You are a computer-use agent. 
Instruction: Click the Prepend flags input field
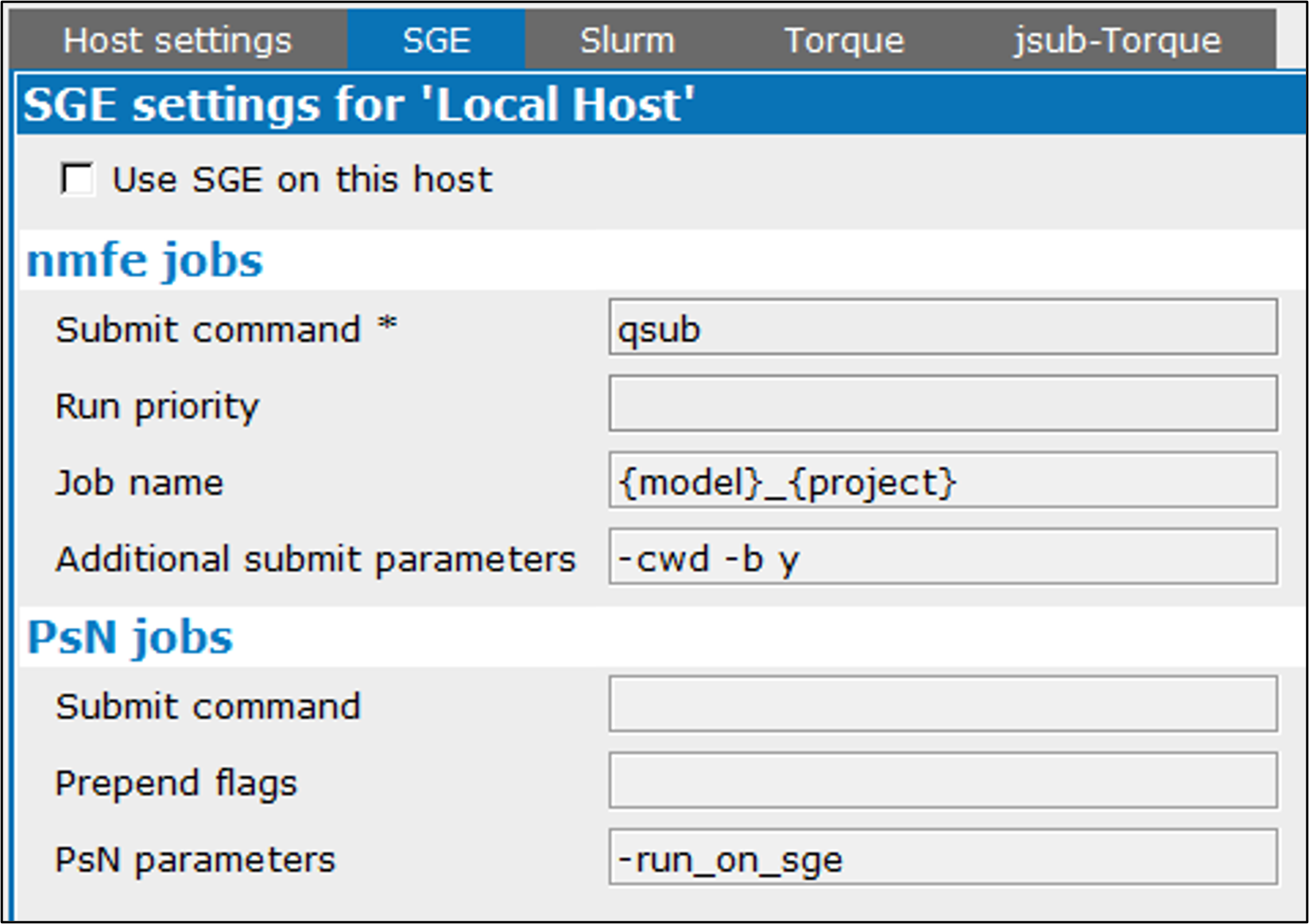[943, 780]
